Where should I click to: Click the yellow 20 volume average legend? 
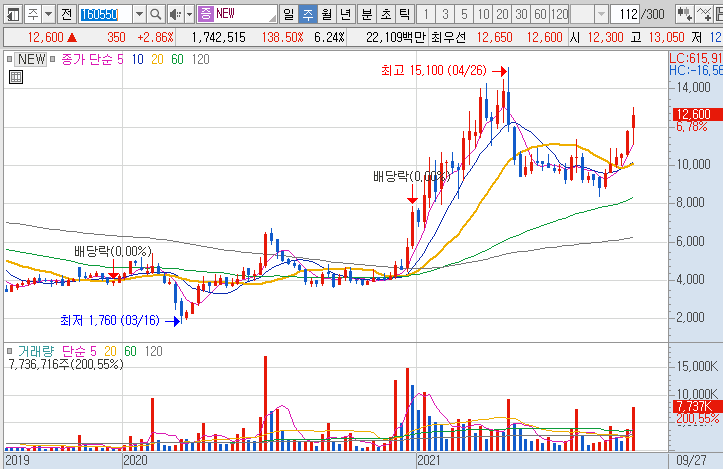point(110,351)
